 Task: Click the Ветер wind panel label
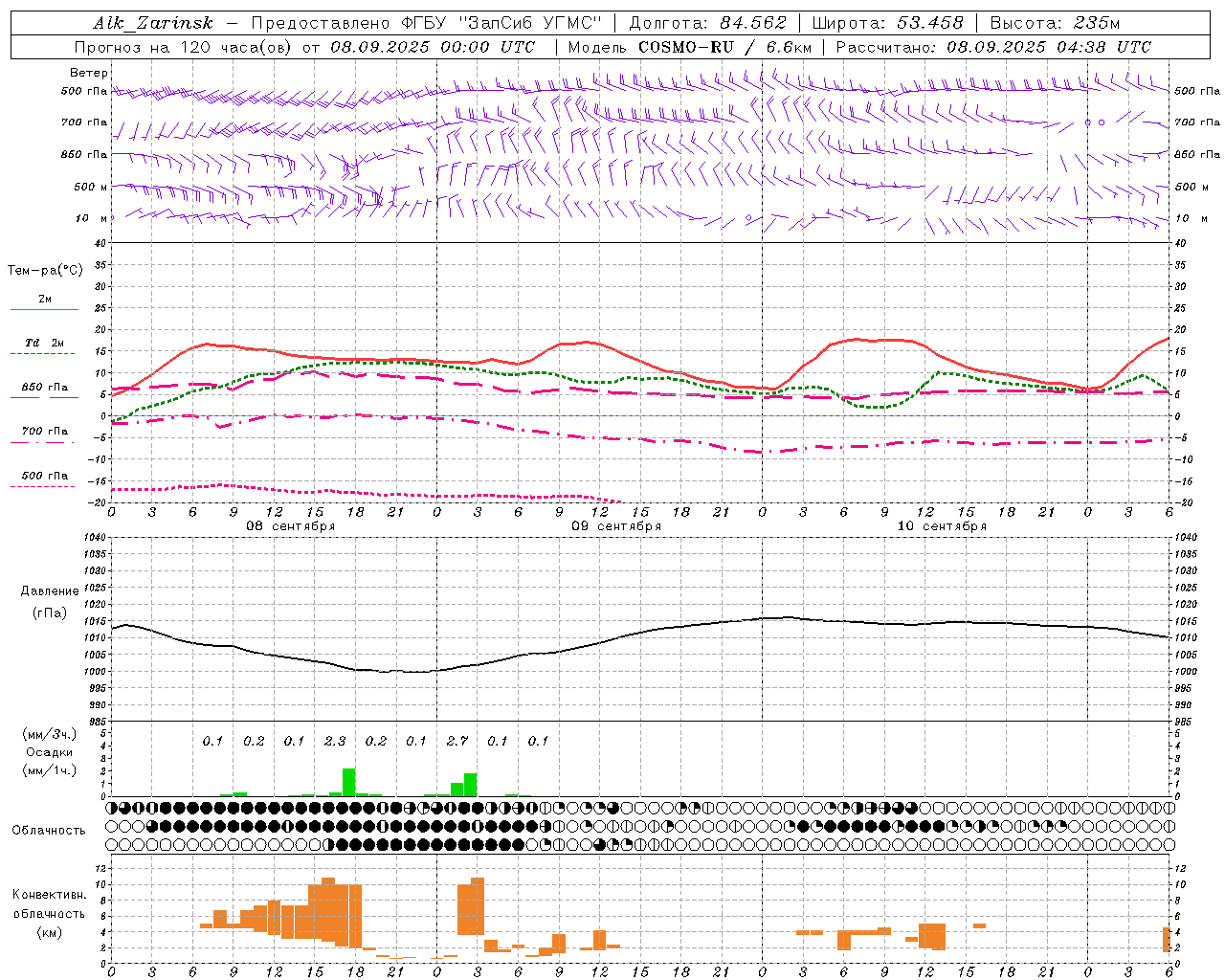89,73
